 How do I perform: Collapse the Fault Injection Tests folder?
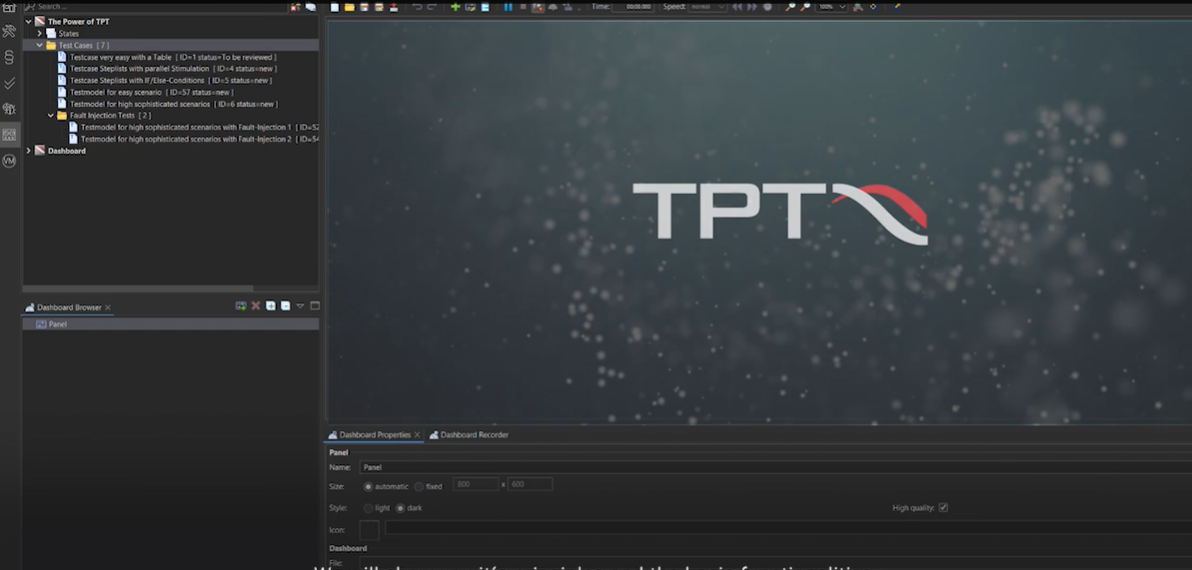click(51, 116)
